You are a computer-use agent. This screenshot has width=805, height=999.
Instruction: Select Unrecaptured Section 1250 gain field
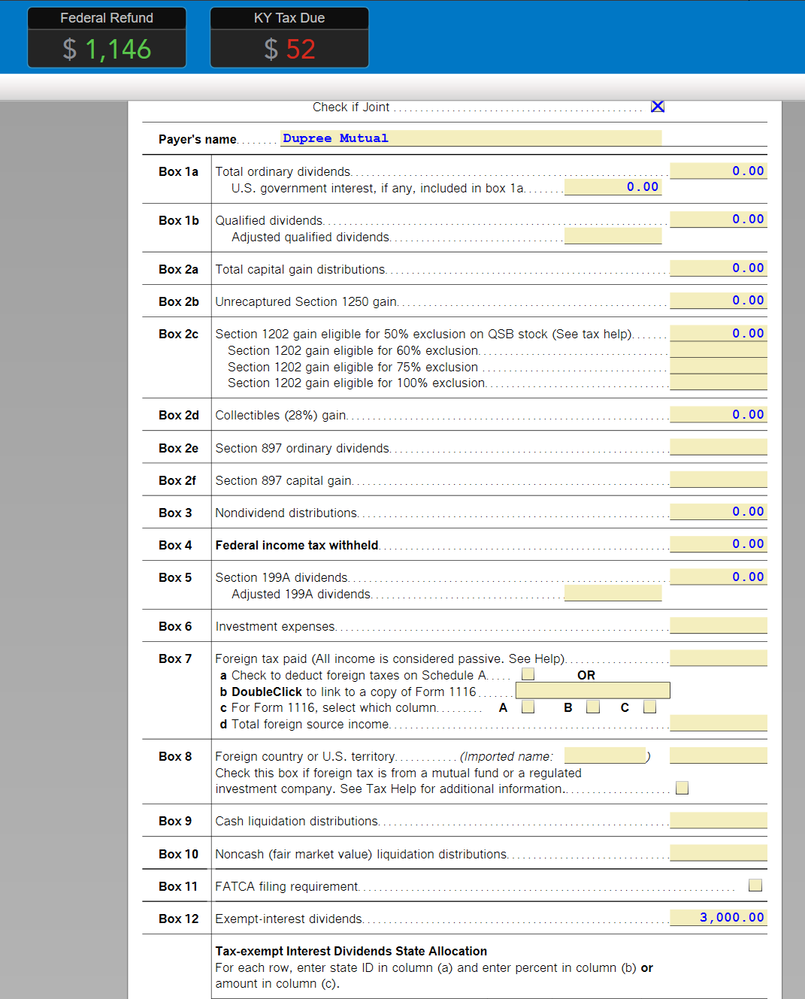[x=718, y=300]
